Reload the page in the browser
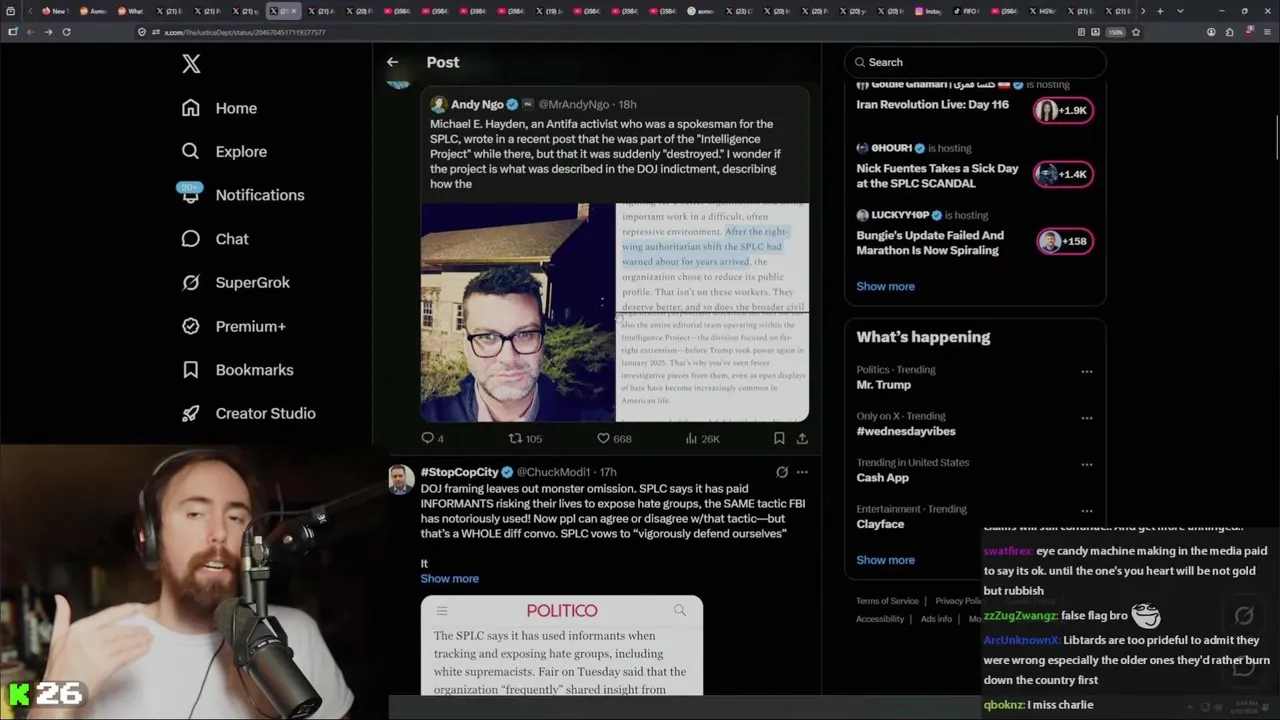This screenshot has height=720, width=1280. tap(66, 32)
